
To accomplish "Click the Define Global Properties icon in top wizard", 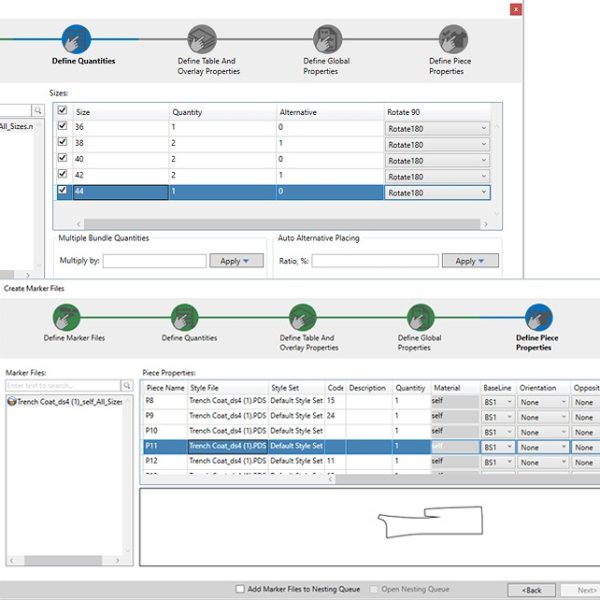I will [327, 39].
